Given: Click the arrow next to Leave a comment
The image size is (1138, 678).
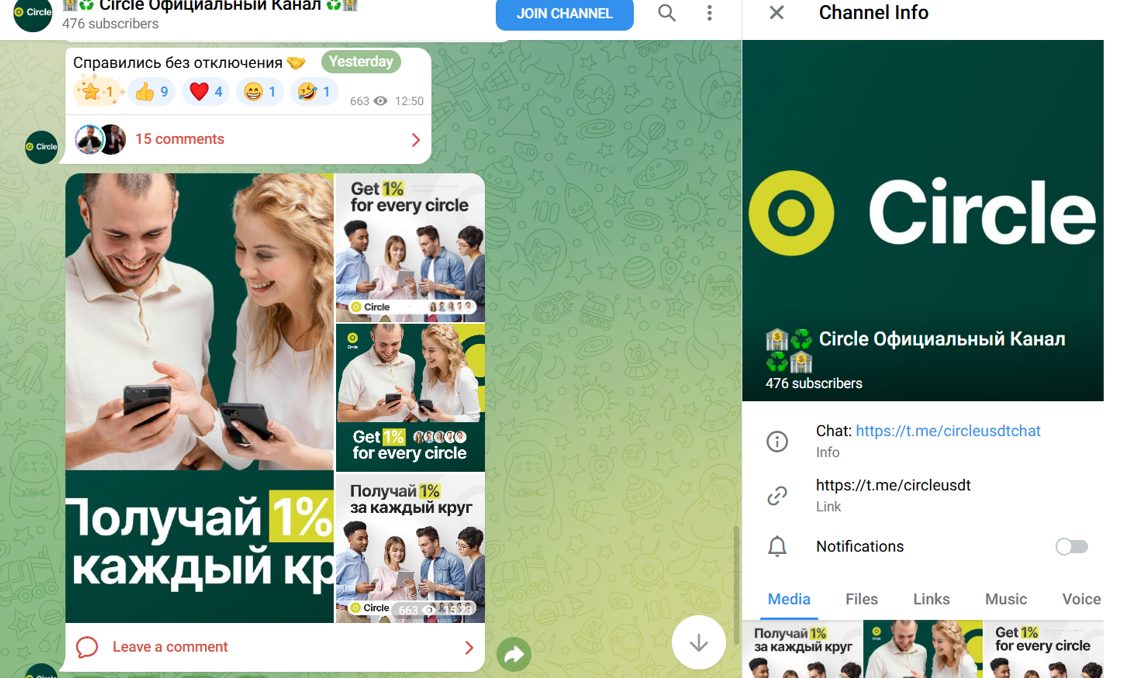Looking at the screenshot, I should [x=469, y=648].
